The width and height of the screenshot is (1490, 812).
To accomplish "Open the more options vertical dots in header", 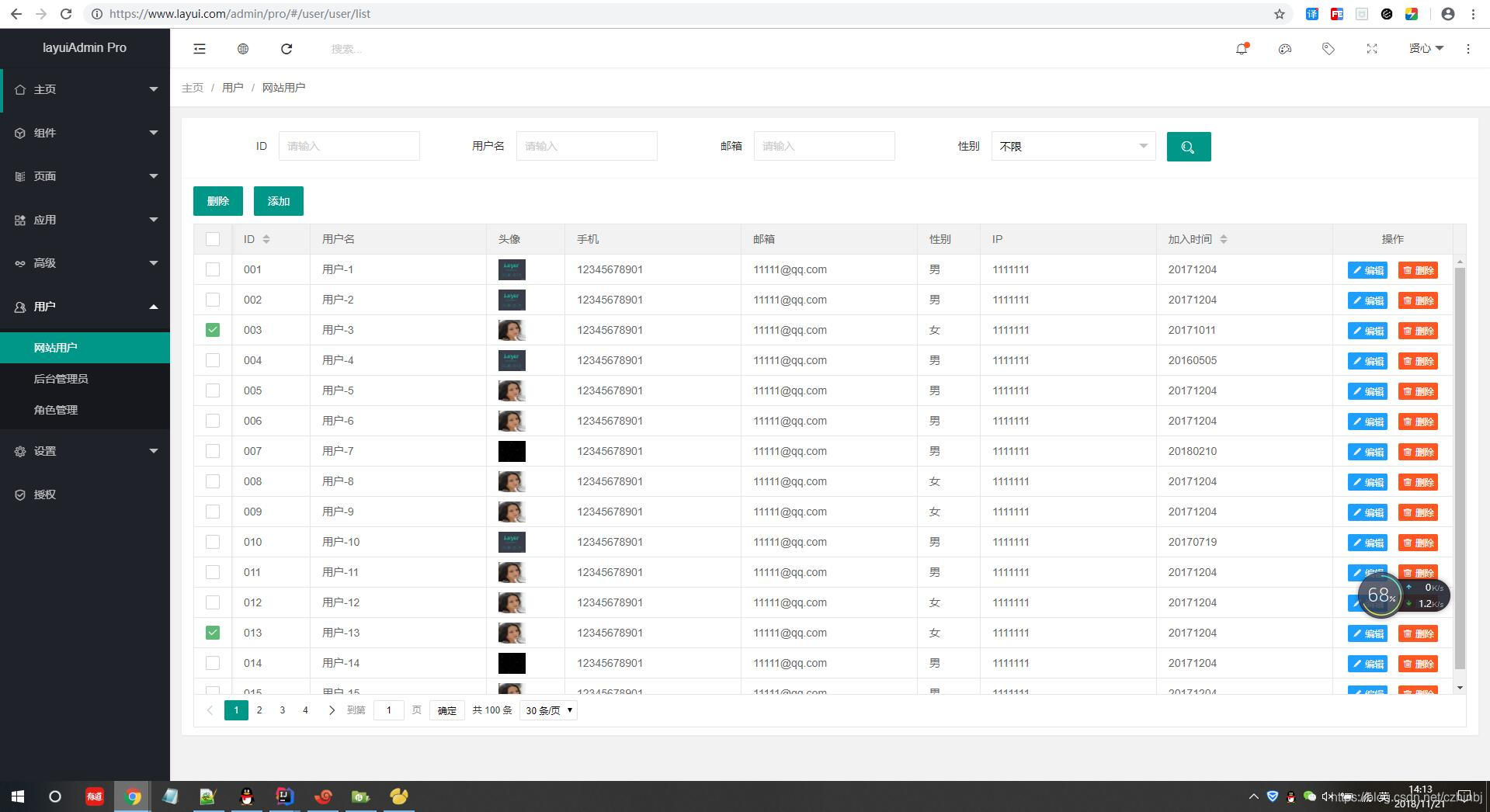I will (1467, 49).
